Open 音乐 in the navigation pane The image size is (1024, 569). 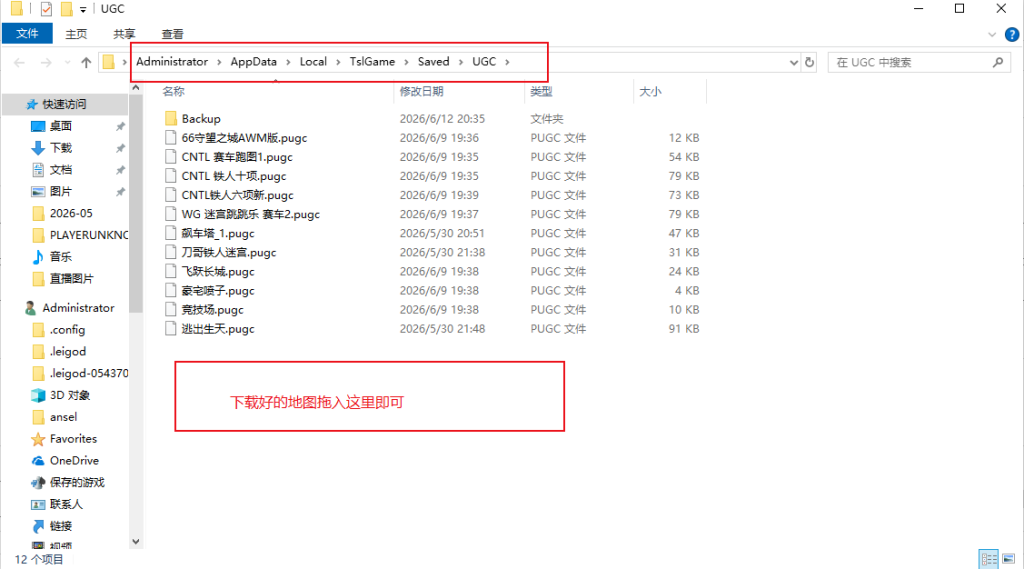tap(61, 257)
